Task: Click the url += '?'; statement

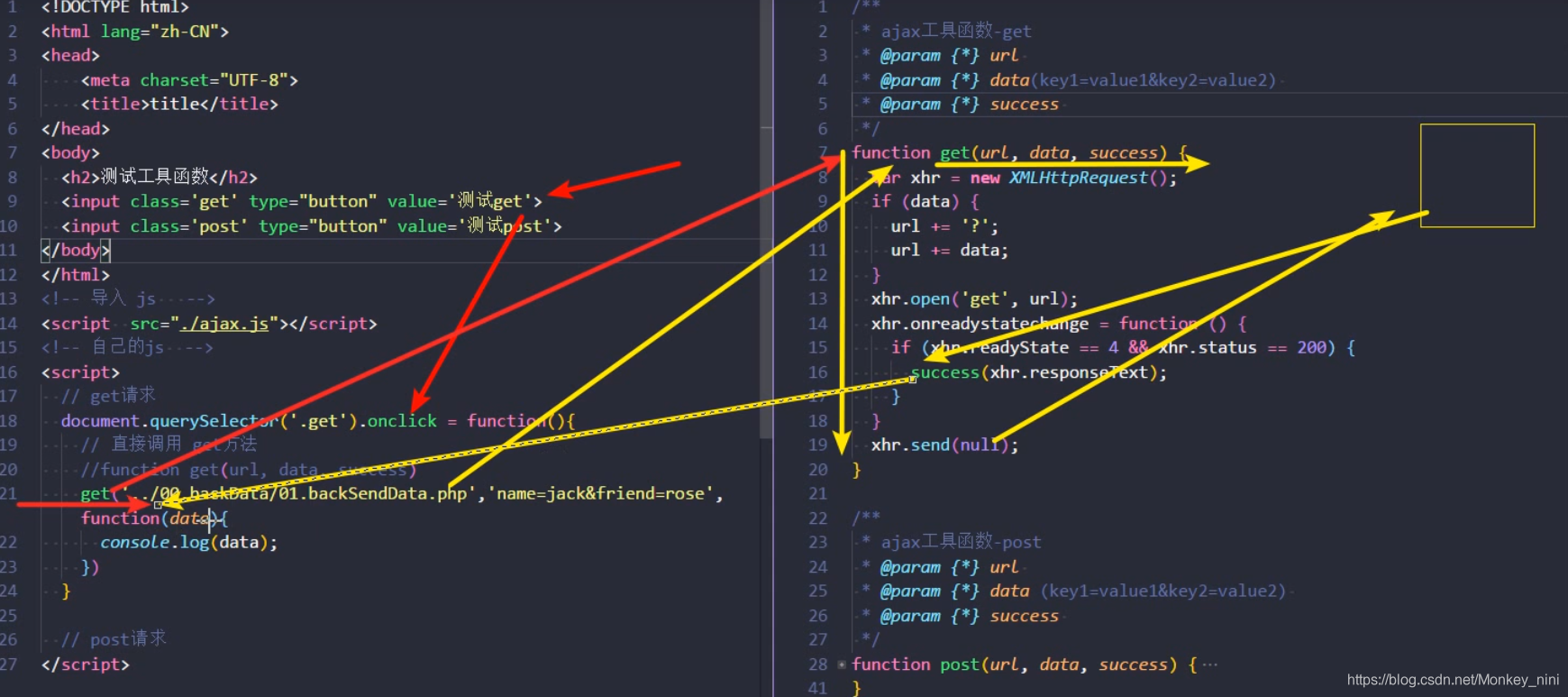Action: point(944,226)
